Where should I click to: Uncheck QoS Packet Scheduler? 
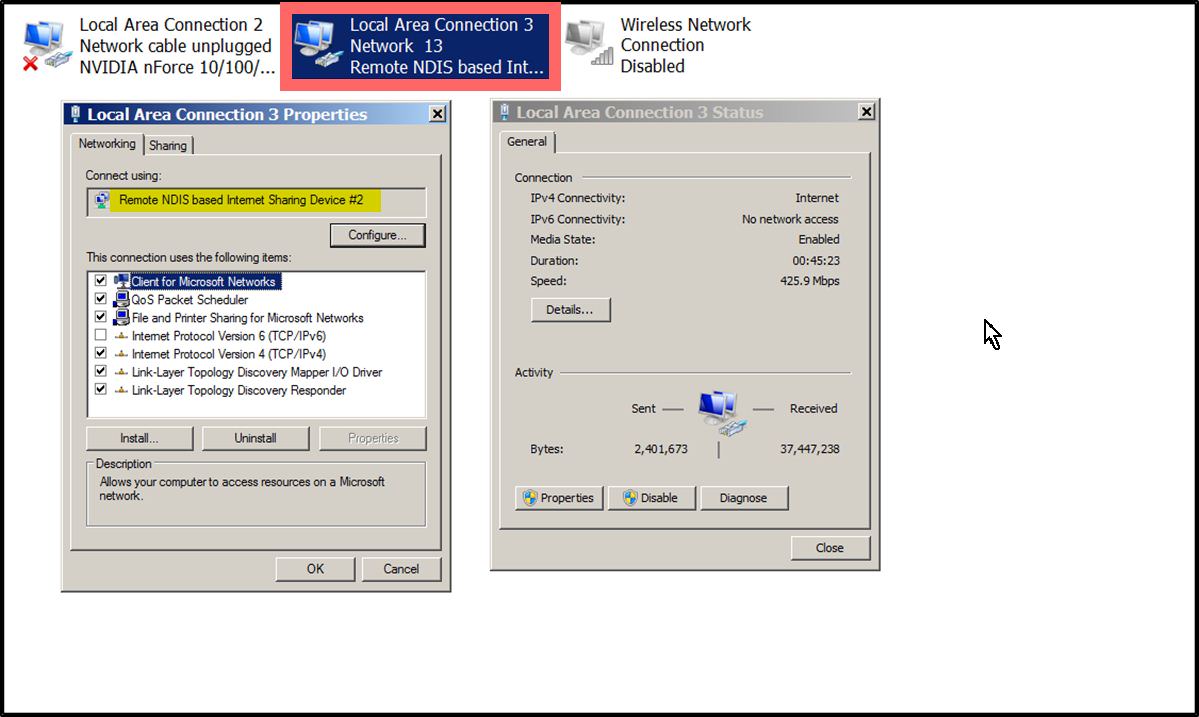tap(100, 299)
